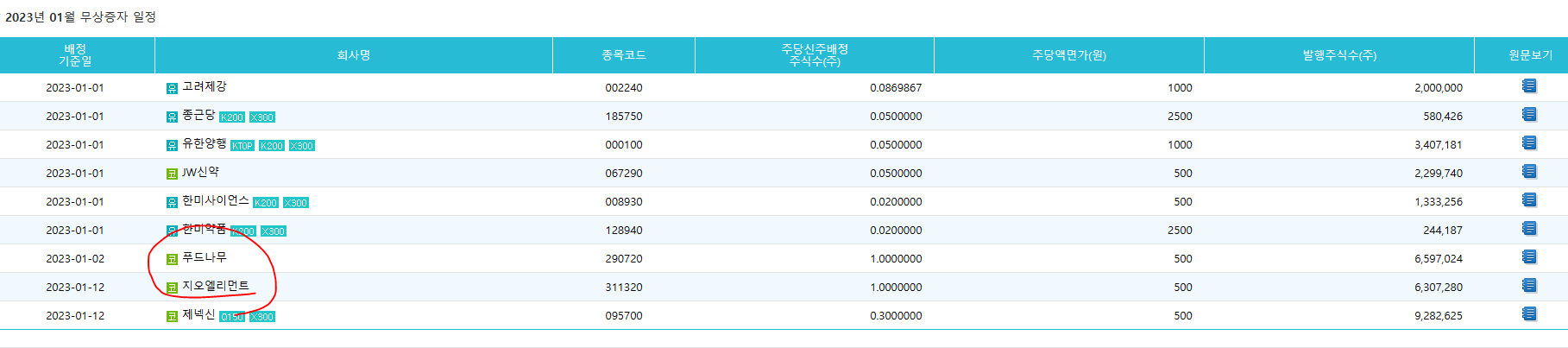Viewport: 1568px width, 348px height.
Task: Open the JW신약 company link
Action: [200, 172]
